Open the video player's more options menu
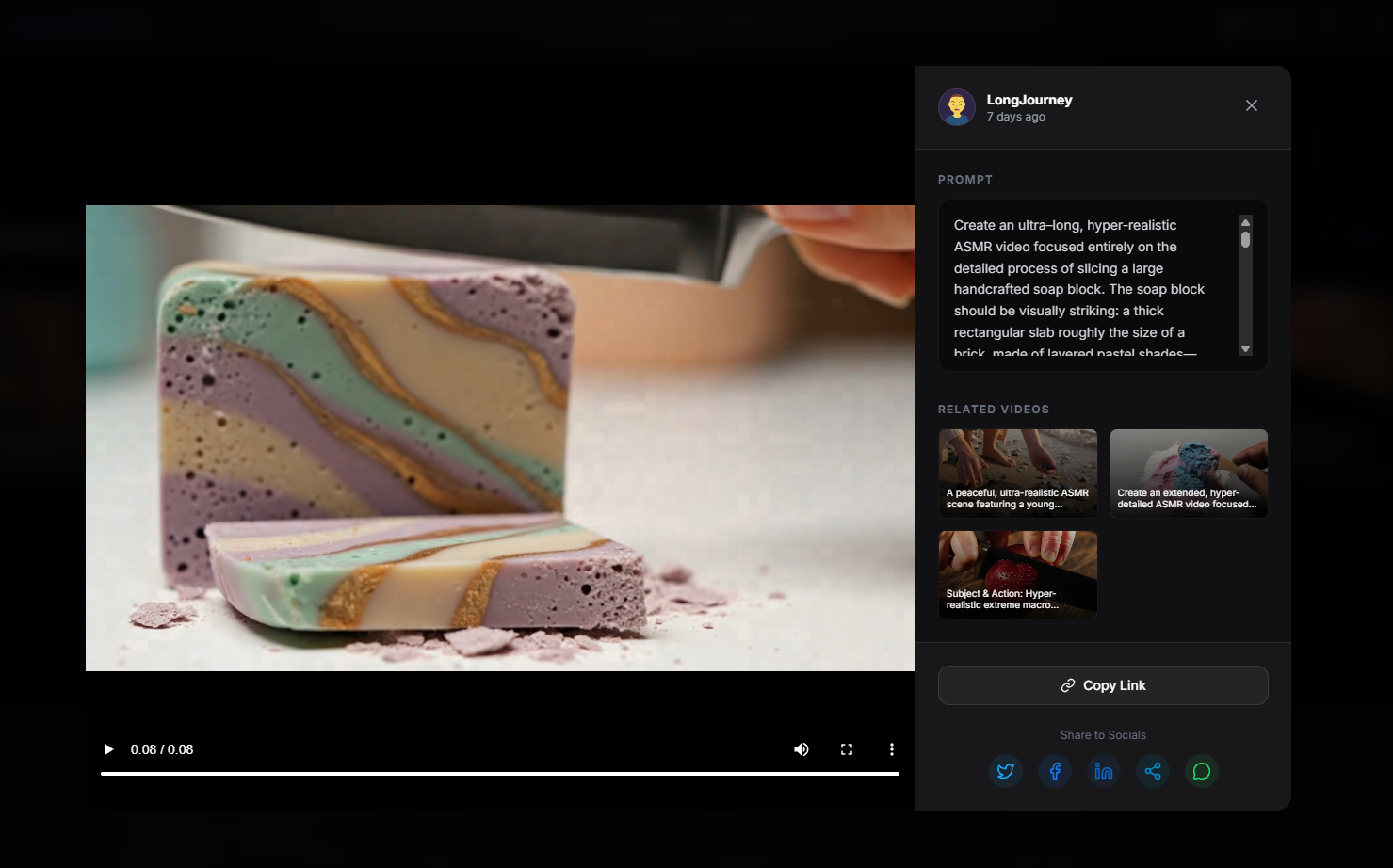1393x868 pixels. coord(891,748)
